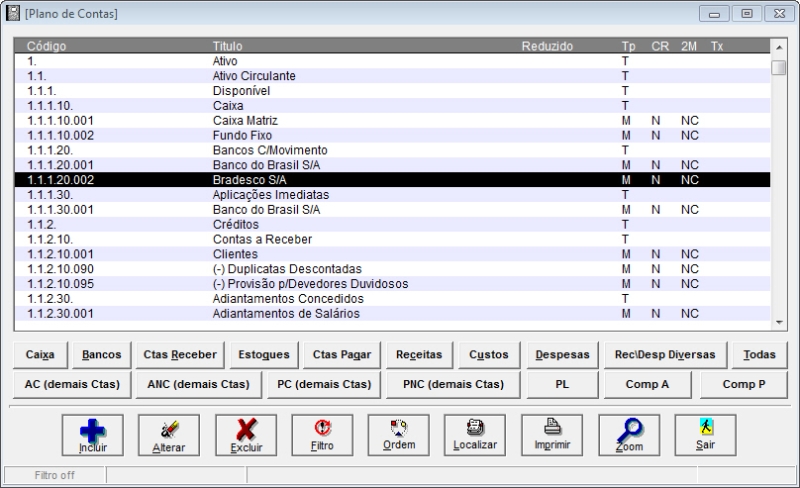Select the Provisão p/Devedores Duvidosos row
Image resolution: width=800 pixels, height=488 pixels.
tap(392, 283)
